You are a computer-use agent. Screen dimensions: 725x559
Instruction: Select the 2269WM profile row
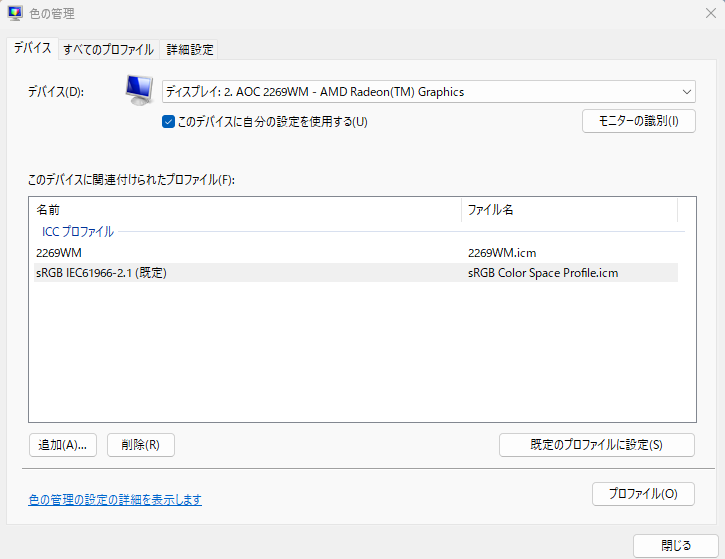pyautogui.click(x=356, y=253)
